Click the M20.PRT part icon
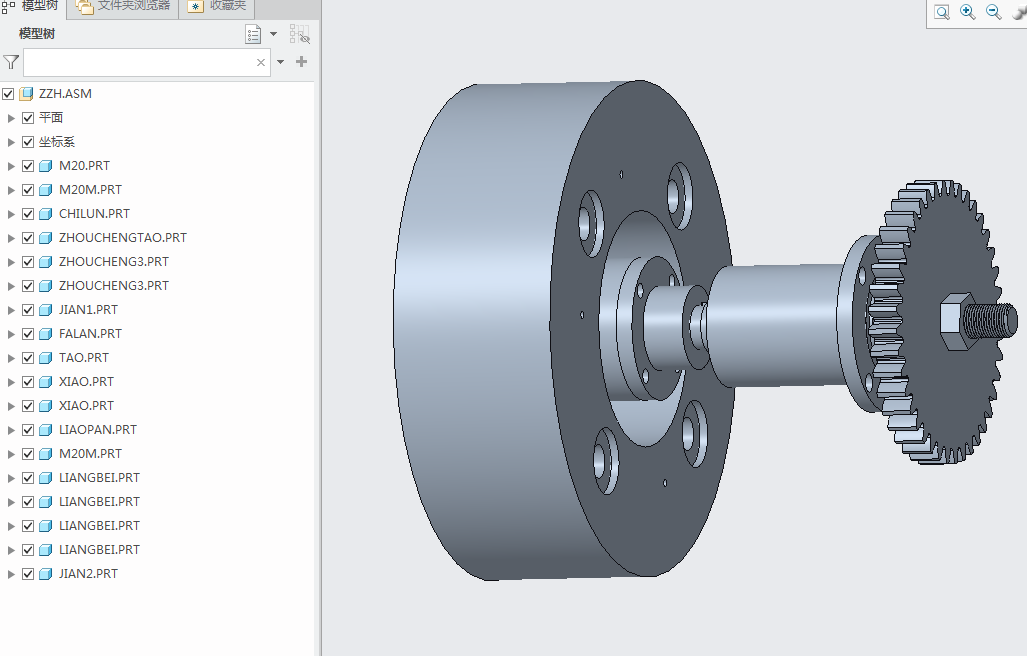This screenshot has width=1027, height=656. point(45,166)
